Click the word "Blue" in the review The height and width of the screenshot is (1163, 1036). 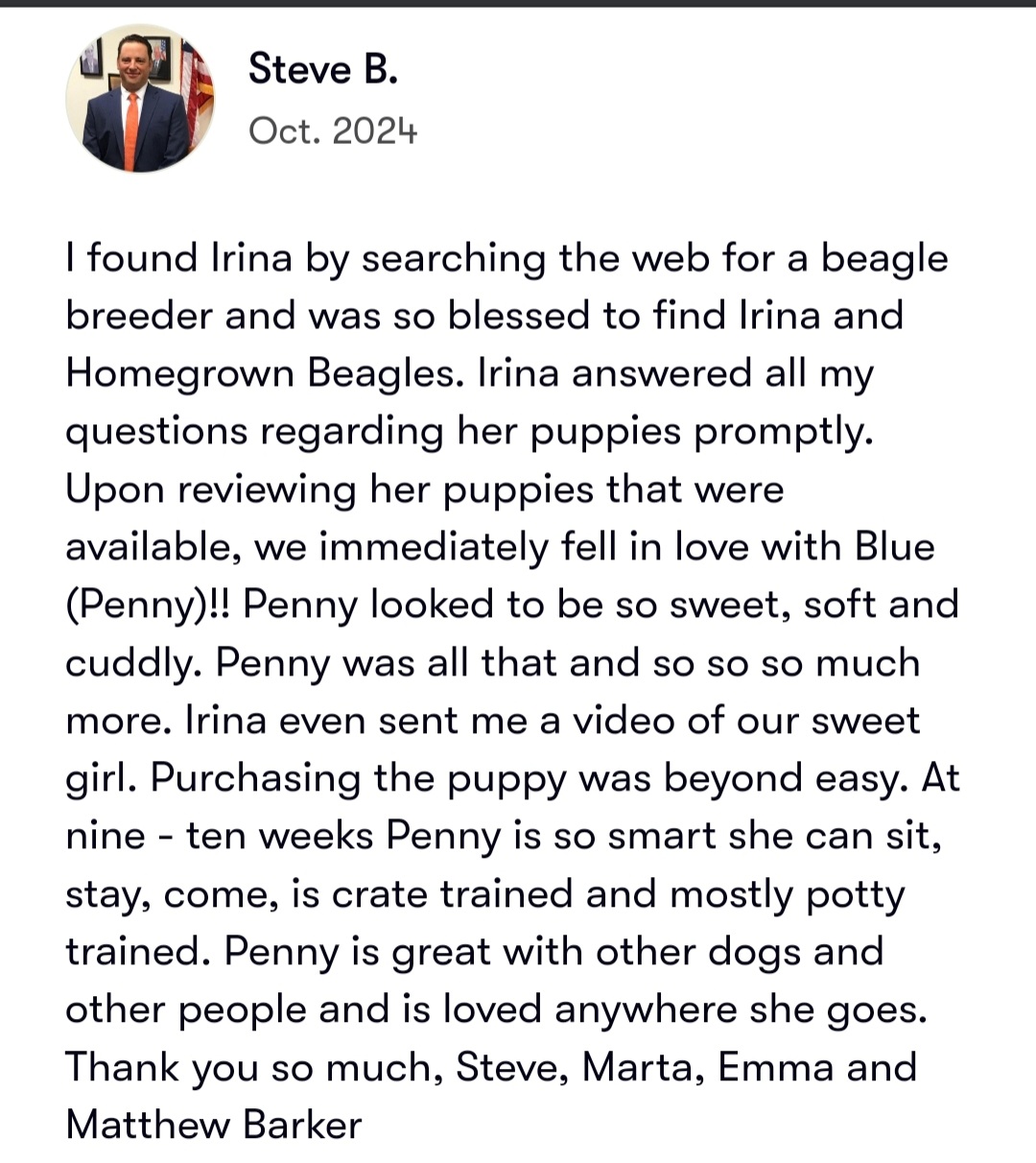tap(894, 546)
